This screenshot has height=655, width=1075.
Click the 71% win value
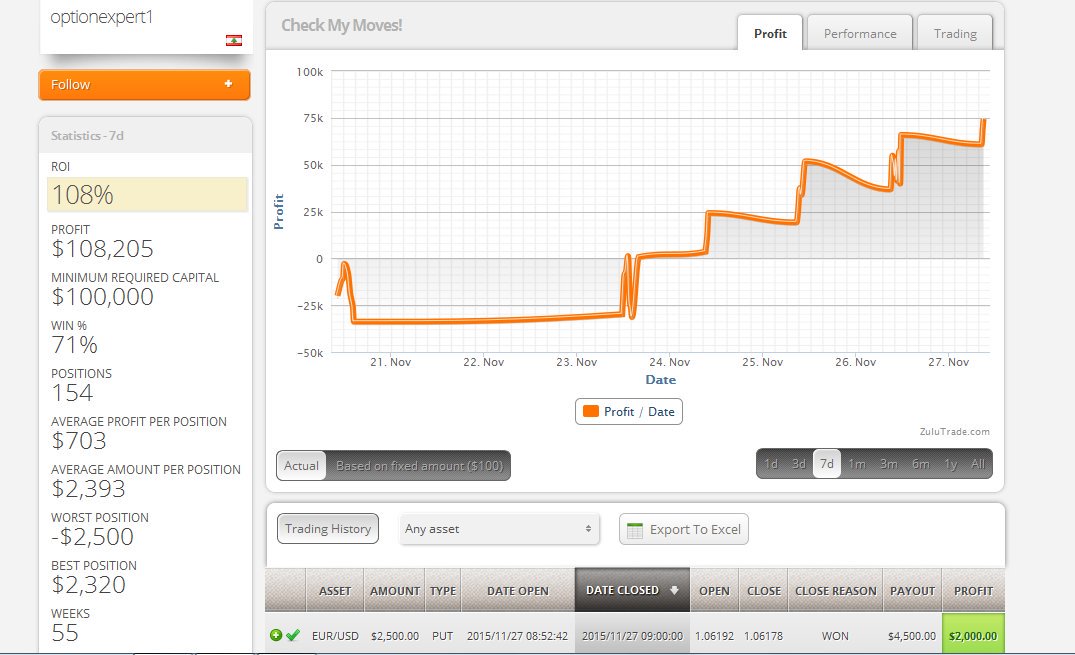[x=75, y=344]
